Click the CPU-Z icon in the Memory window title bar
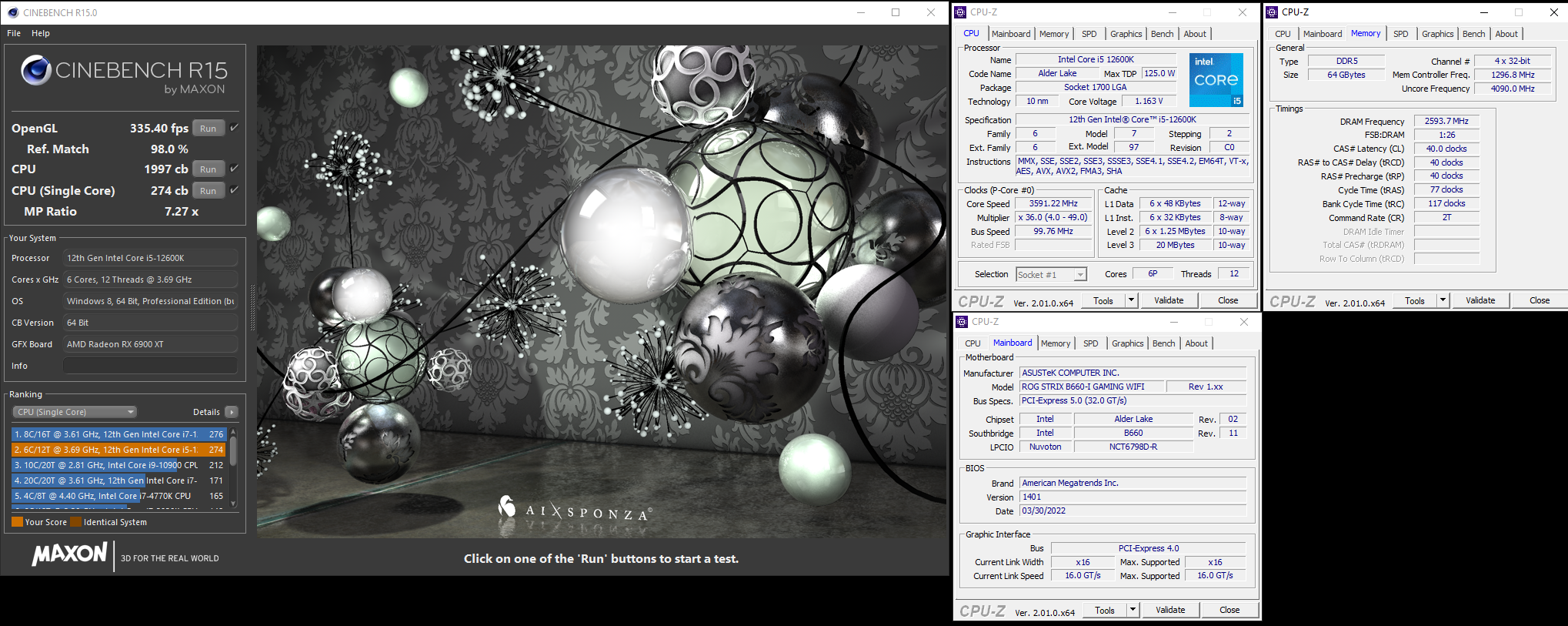 1272,12
